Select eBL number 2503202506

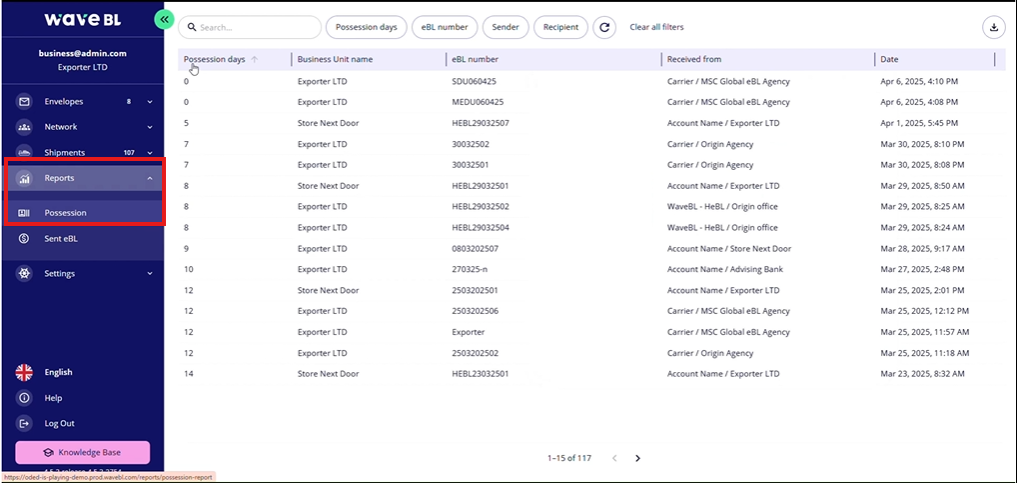475,311
